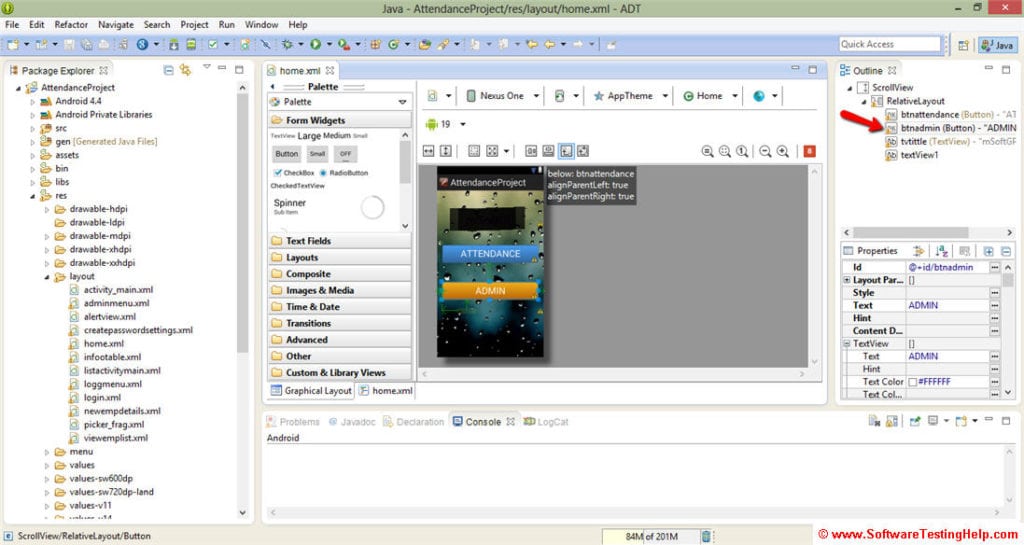
Task: Switch to the LogCat tab
Action: coord(546,422)
